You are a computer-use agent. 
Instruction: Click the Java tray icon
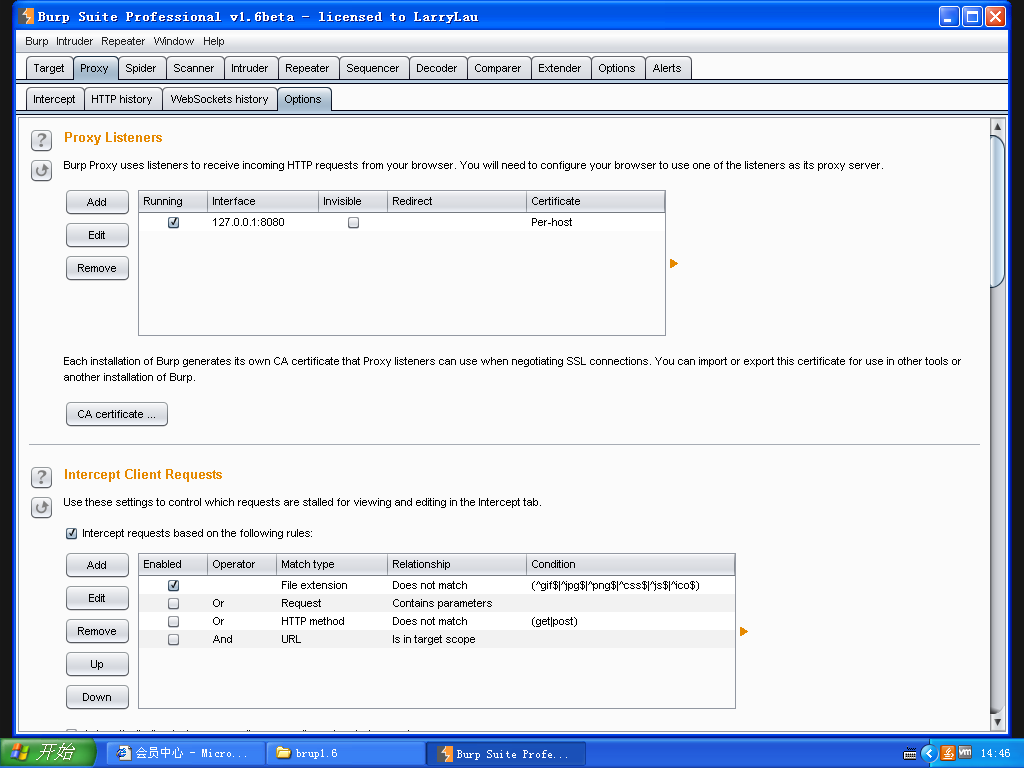tap(948, 754)
